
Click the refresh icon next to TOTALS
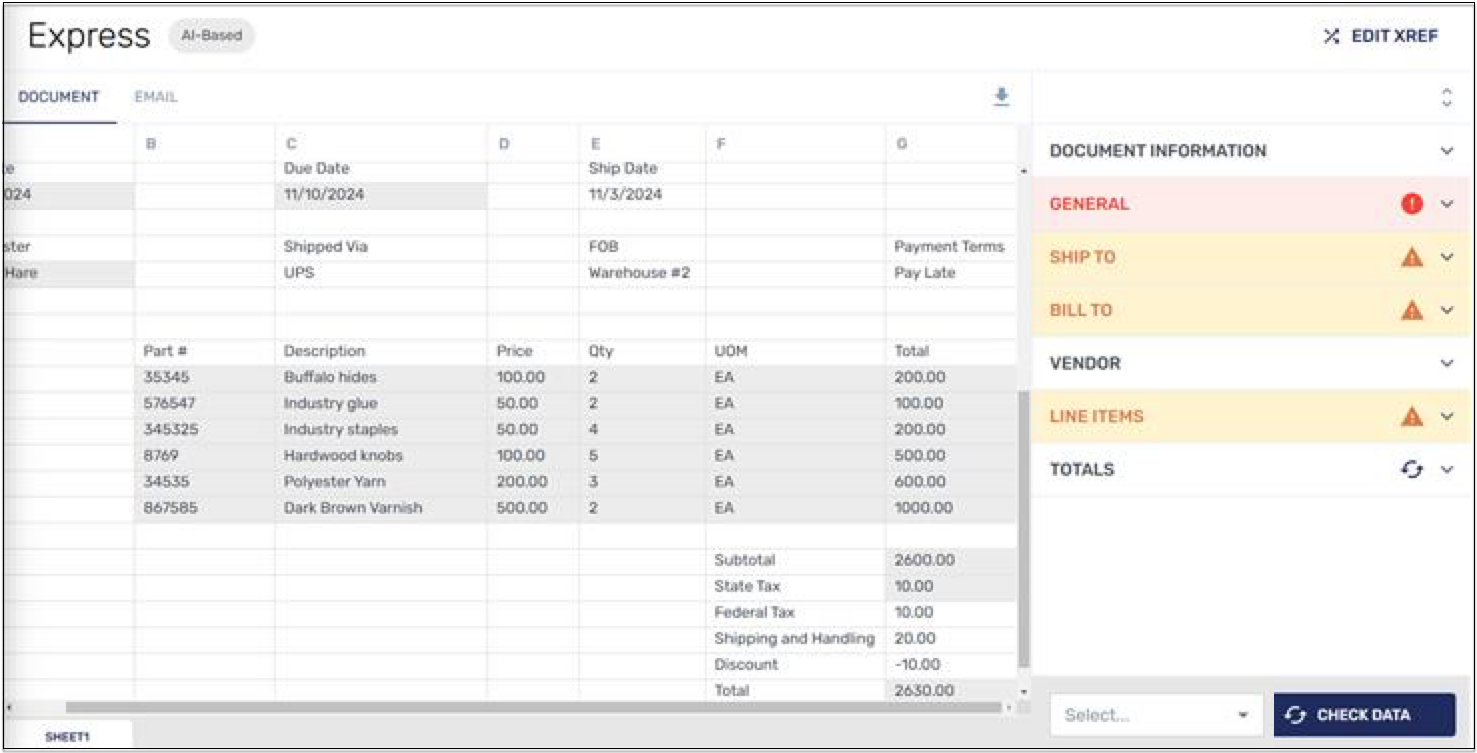1412,468
